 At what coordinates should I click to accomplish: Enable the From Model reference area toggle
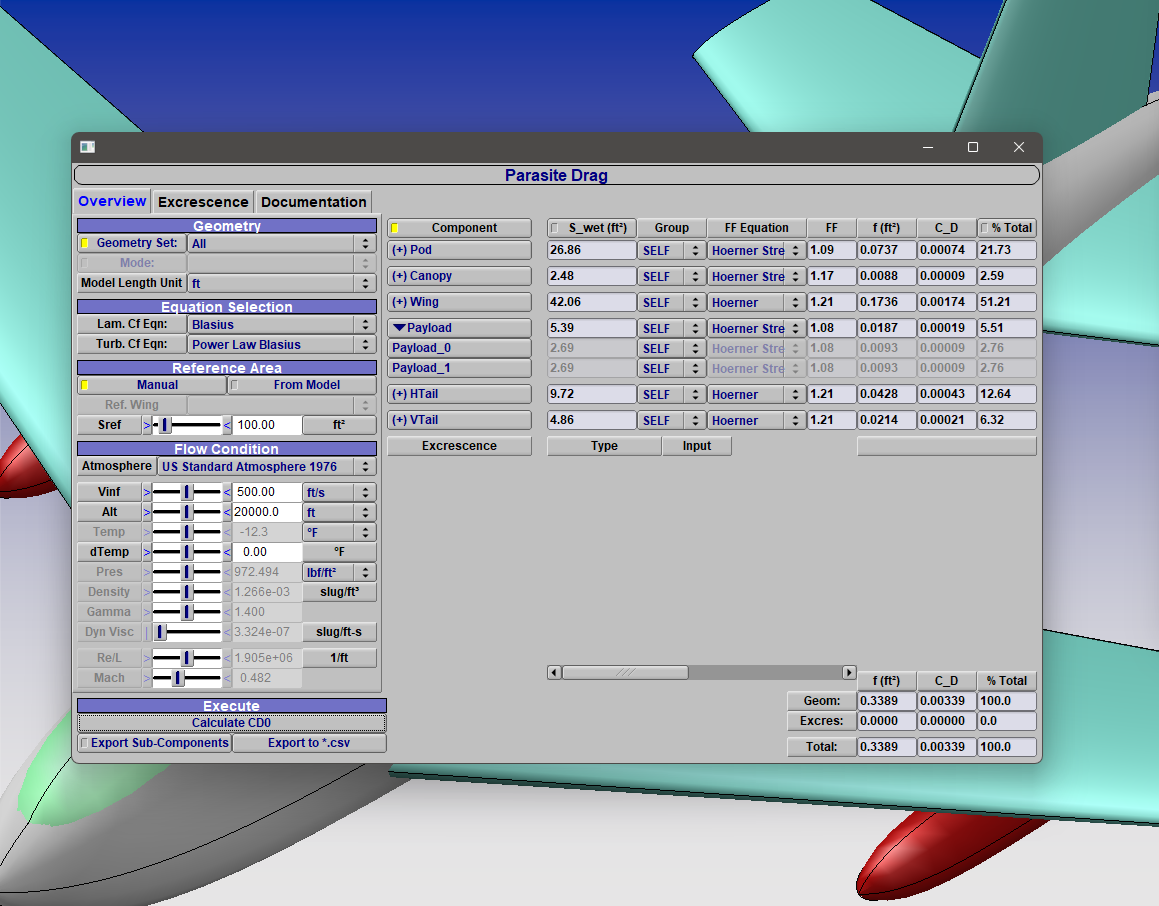[302, 385]
